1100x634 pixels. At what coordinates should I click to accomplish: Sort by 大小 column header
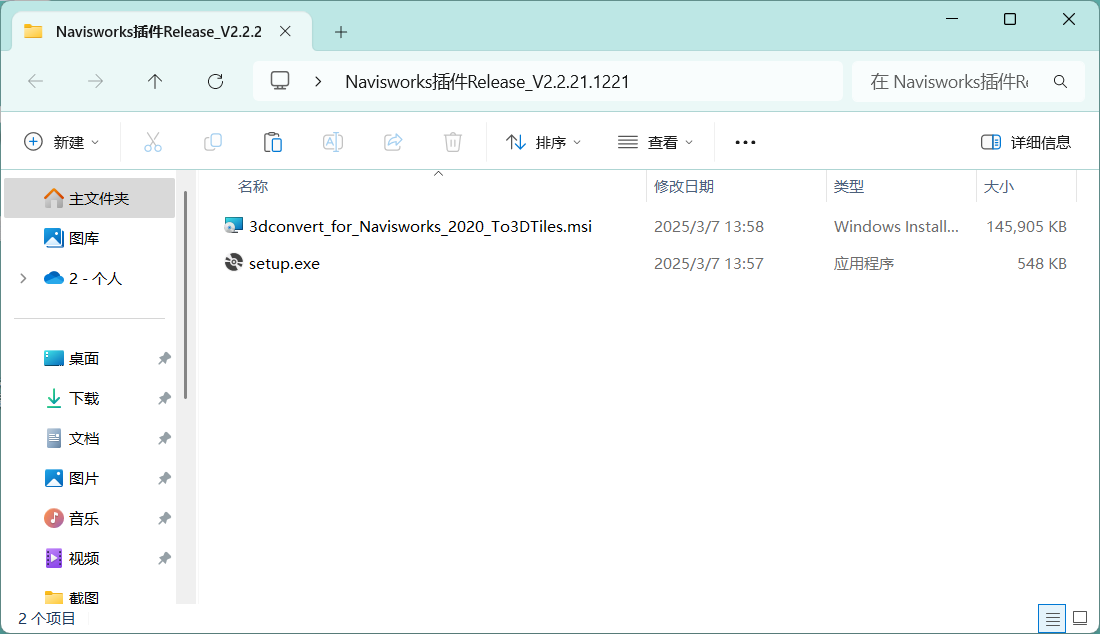(x=999, y=187)
